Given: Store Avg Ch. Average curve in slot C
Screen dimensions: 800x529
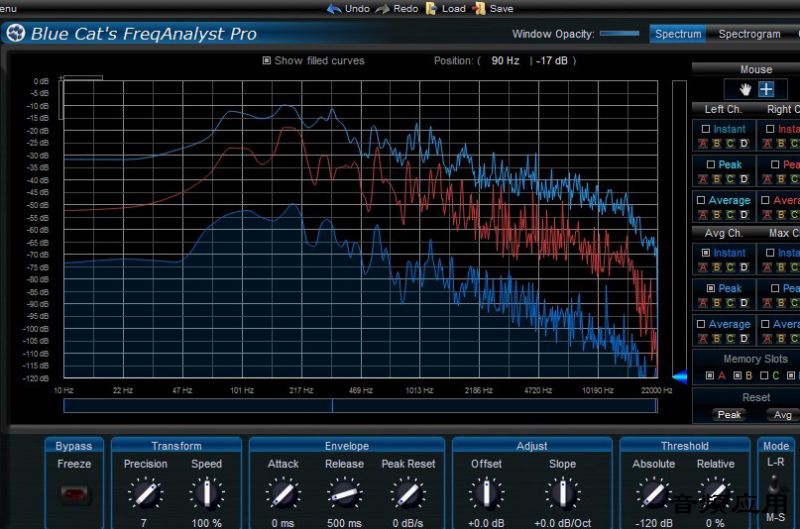Looking at the screenshot, I should coord(730,339).
